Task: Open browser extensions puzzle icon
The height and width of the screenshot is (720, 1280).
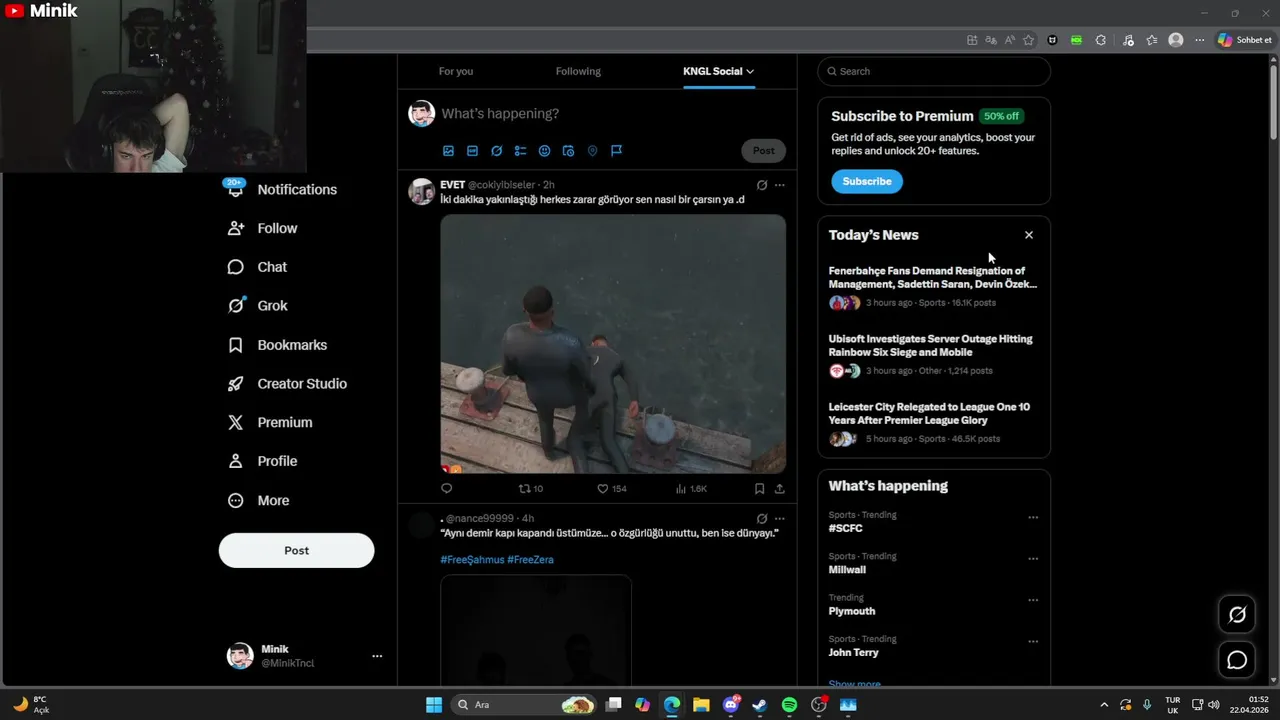Action: [1101, 40]
